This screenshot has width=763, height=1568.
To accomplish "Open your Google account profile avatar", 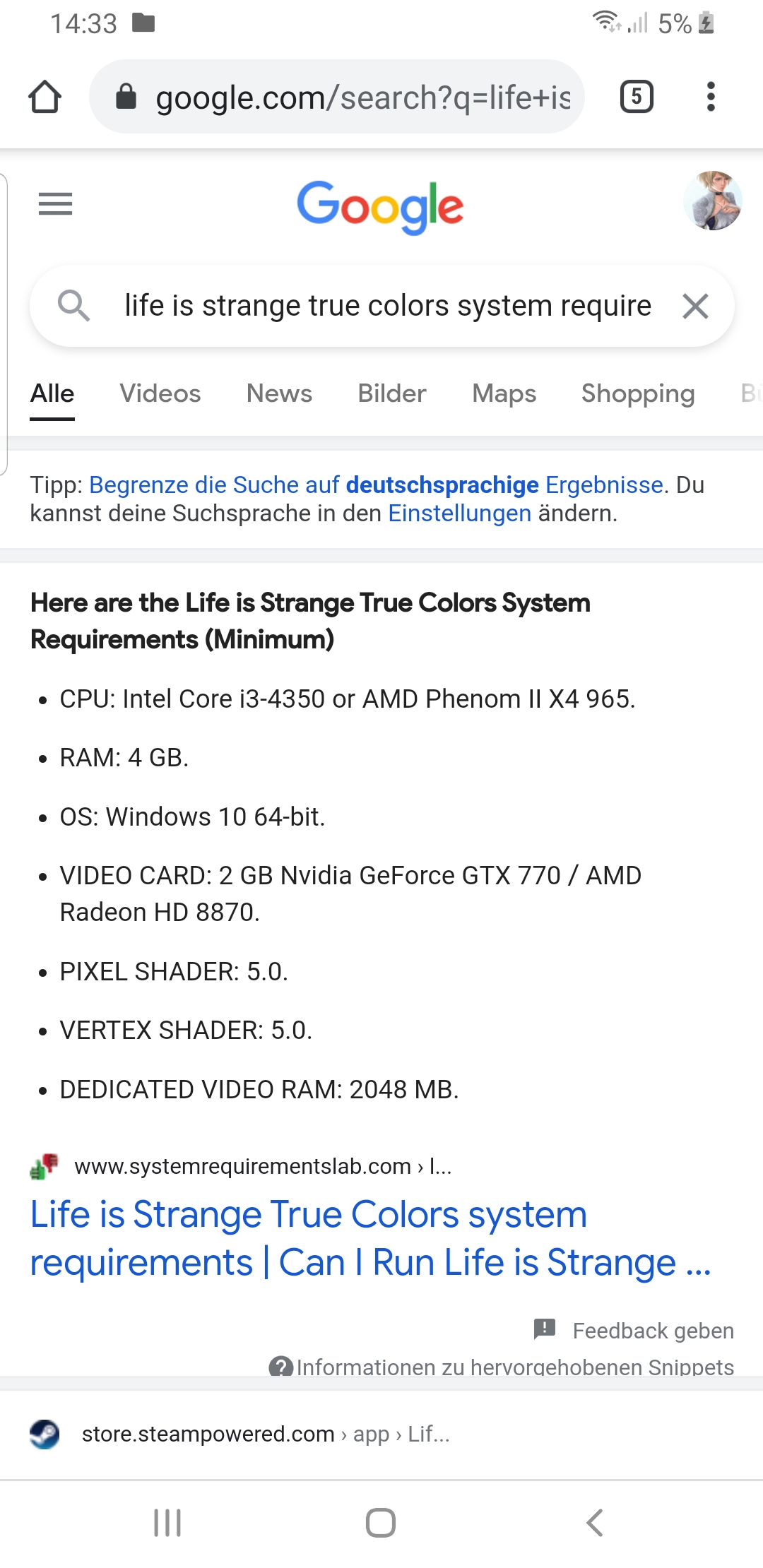I will click(714, 204).
